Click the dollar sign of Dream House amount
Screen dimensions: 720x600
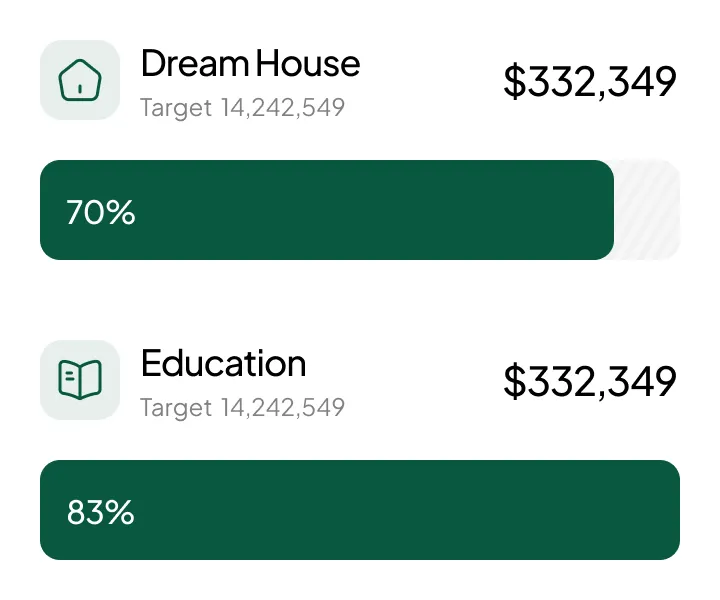pyautogui.click(x=514, y=82)
